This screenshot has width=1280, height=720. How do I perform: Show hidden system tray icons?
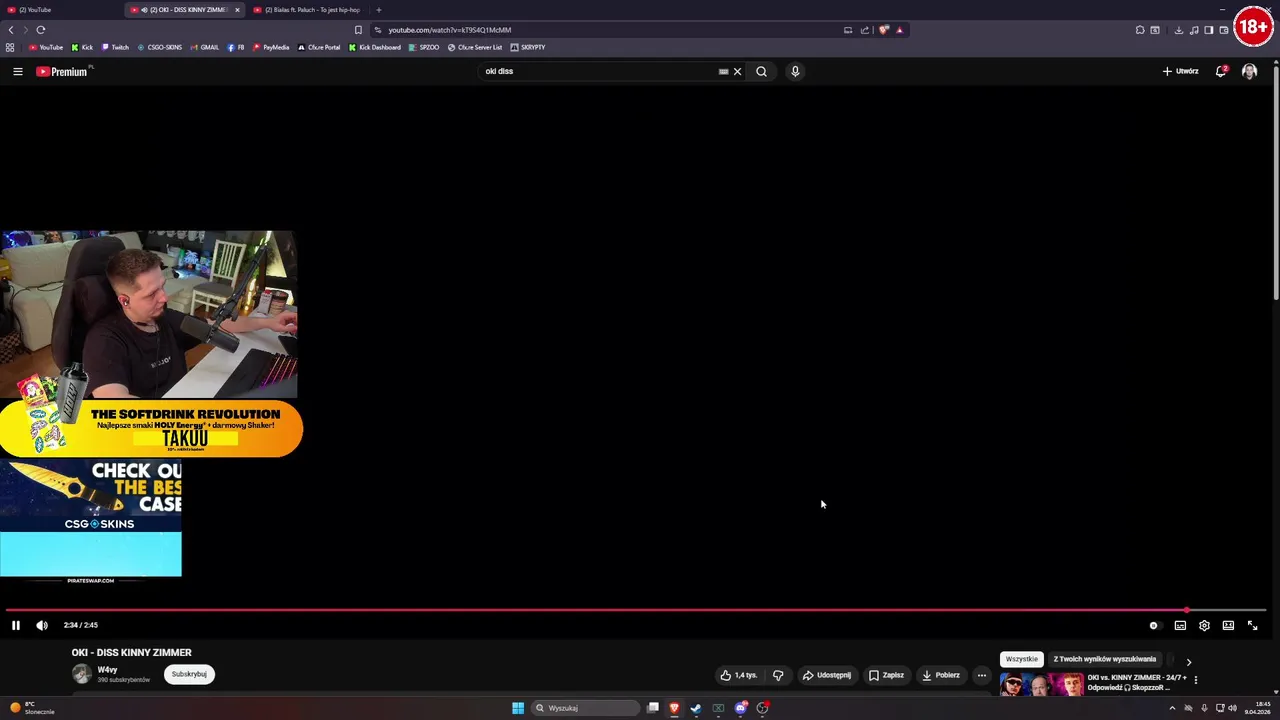coord(1172,708)
